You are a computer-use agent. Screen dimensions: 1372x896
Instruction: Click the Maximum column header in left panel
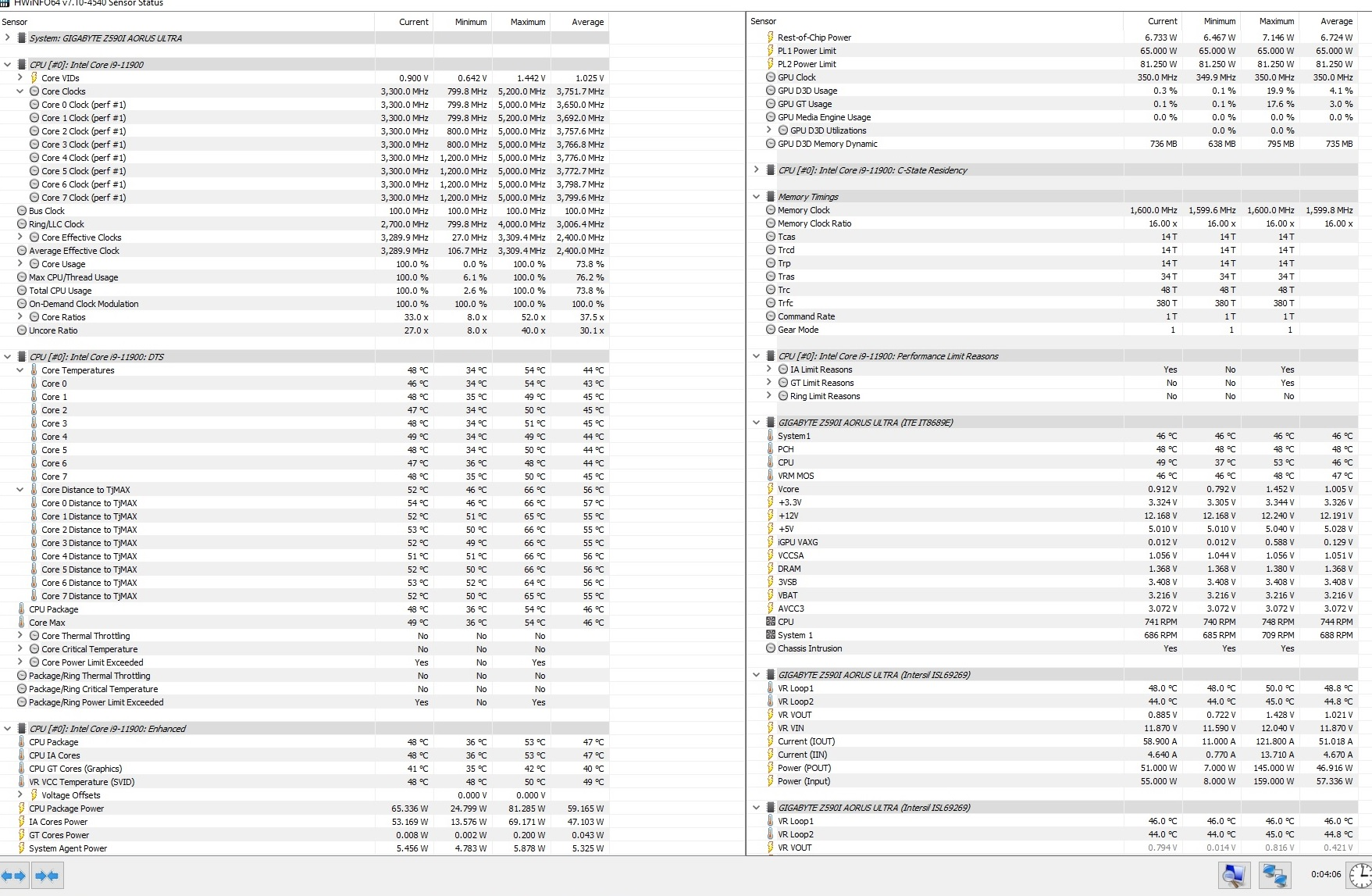point(527,22)
